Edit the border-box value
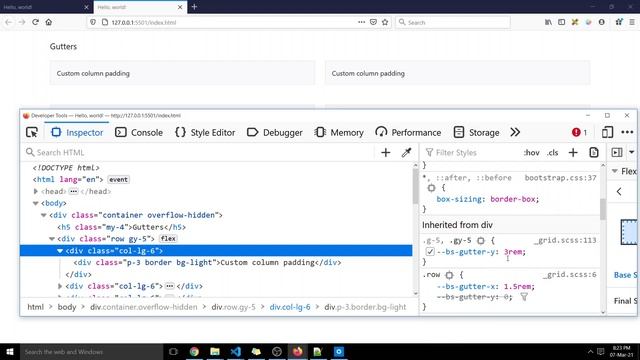Viewport: 640px width, 360px height. coord(513,199)
